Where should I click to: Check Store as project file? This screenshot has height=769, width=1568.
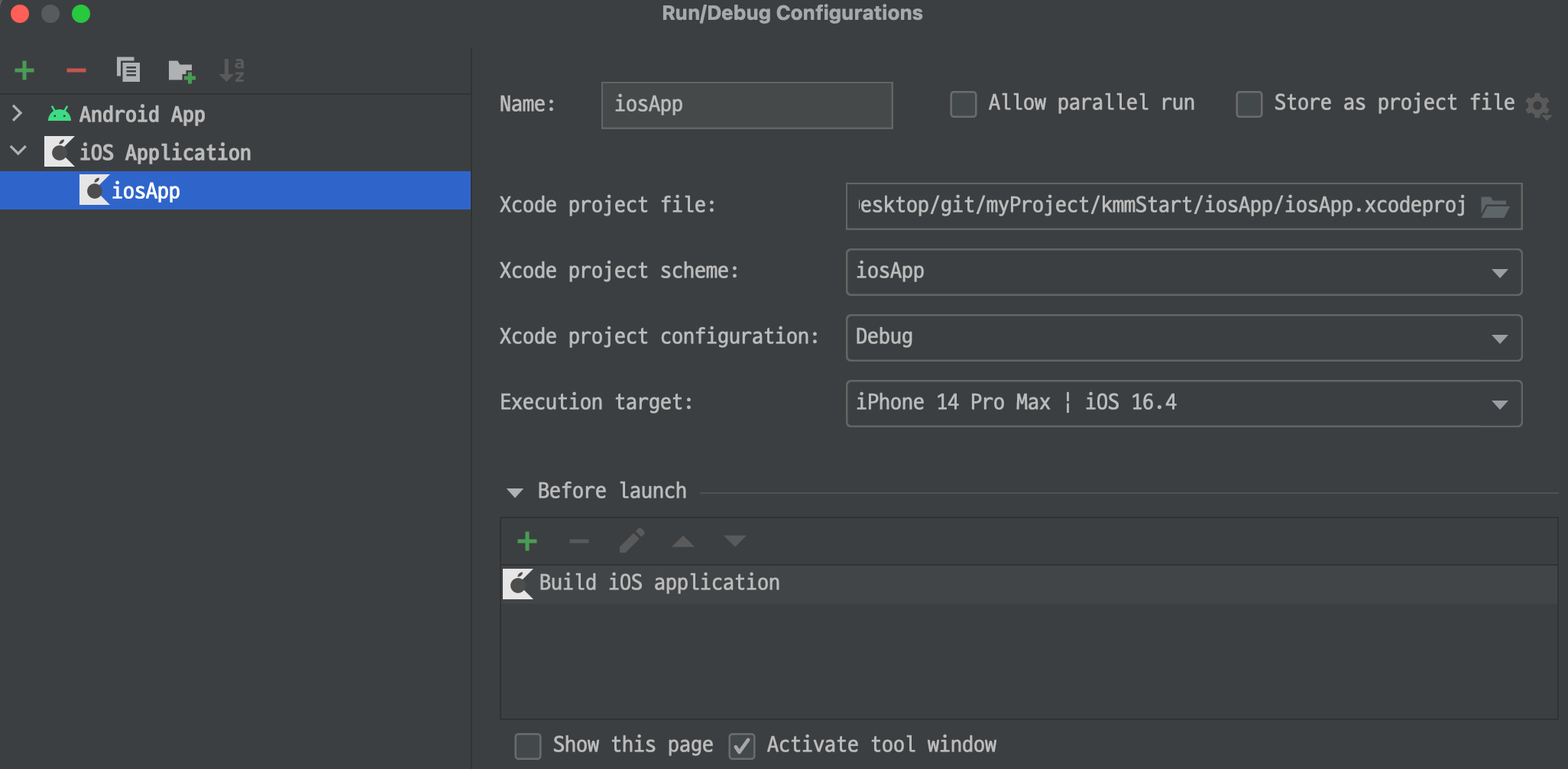coord(1249,104)
